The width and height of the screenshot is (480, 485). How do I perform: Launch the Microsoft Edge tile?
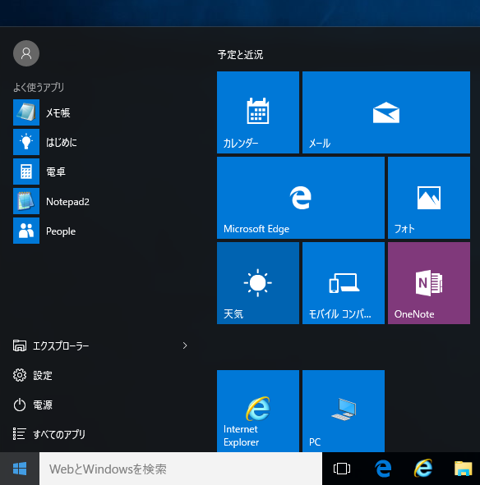301,198
